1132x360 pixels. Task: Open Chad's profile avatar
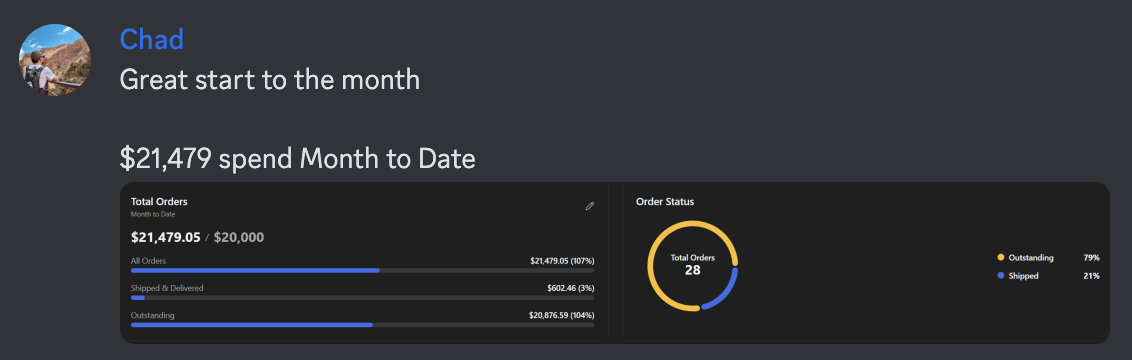[x=55, y=60]
